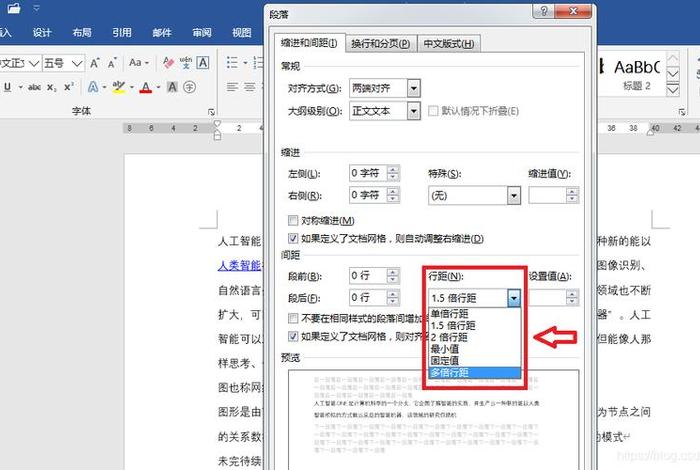Open the font color dropdown arrow
The height and width of the screenshot is (470, 700).
[158, 87]
